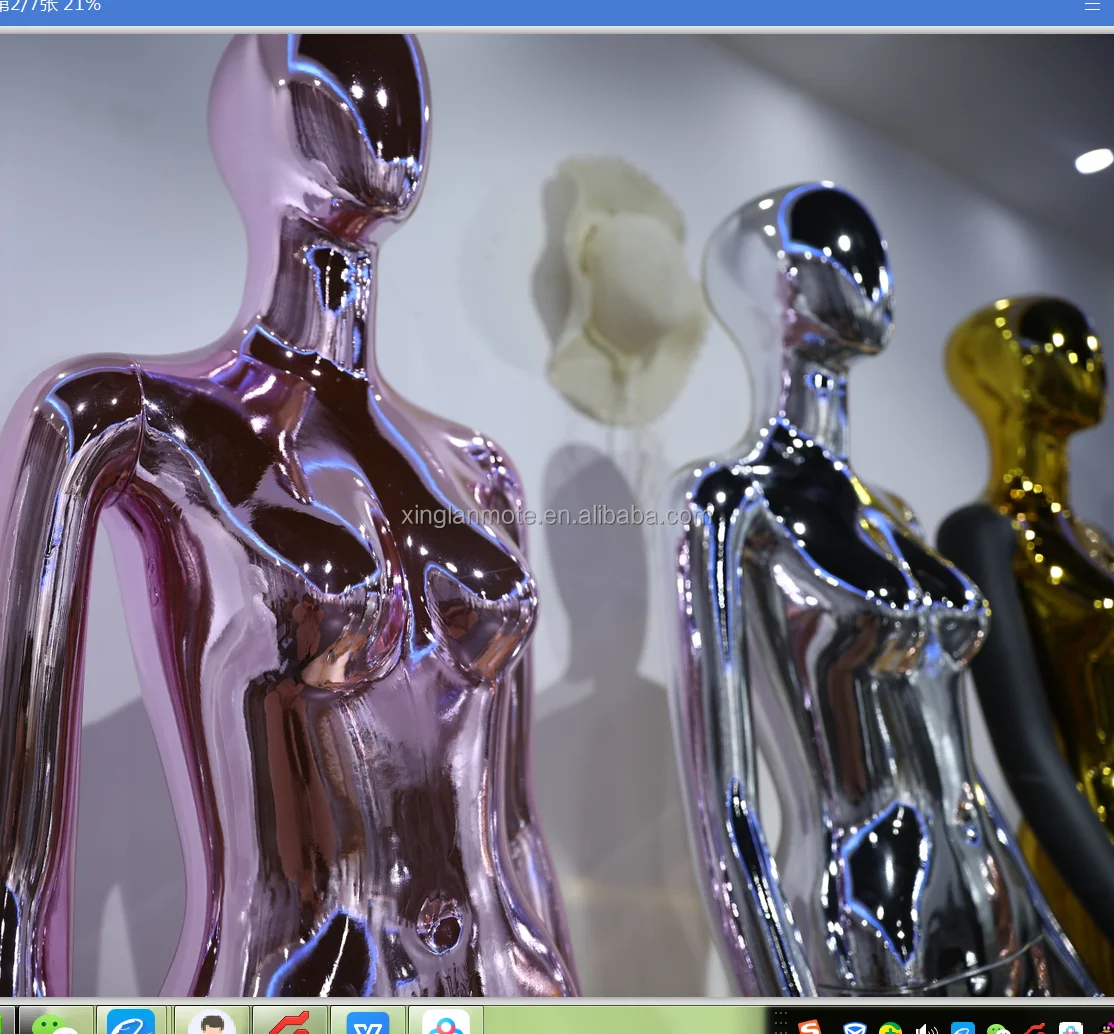
Task: Activate the Sogou input S icon in tray
Action: tap(809, 1027)
